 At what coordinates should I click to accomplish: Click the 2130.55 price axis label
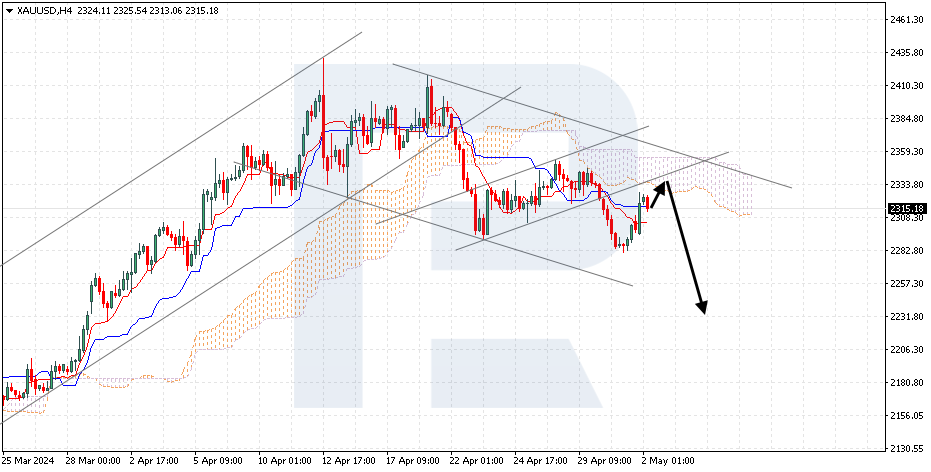click(x=905, y=449)
